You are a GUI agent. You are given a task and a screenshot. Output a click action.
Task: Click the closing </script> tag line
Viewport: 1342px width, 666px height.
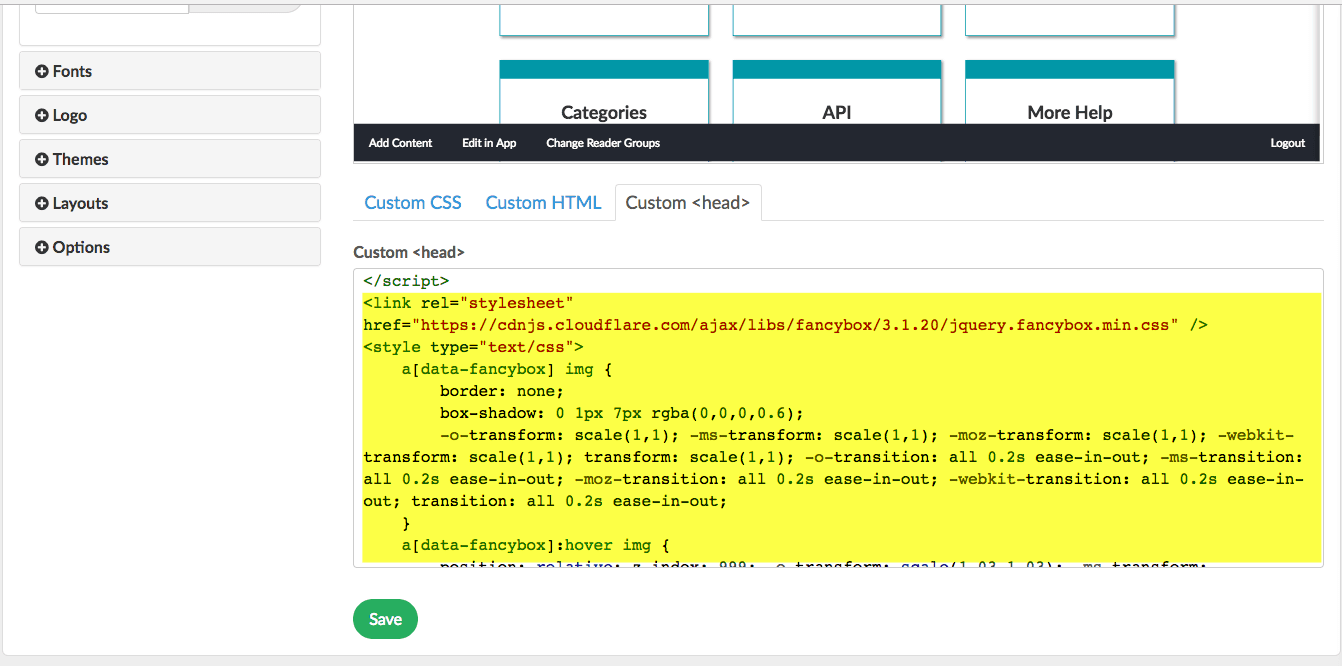406,281
